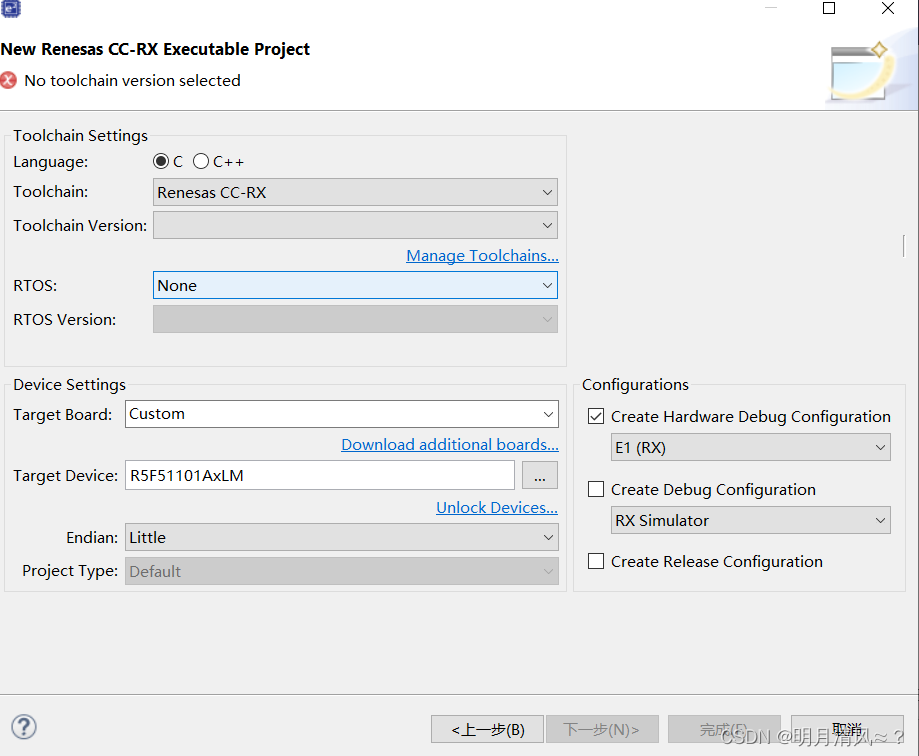The image size is (919, 756).
Task: Go back with the 上一步(B) button
Action: pos(488,730)
